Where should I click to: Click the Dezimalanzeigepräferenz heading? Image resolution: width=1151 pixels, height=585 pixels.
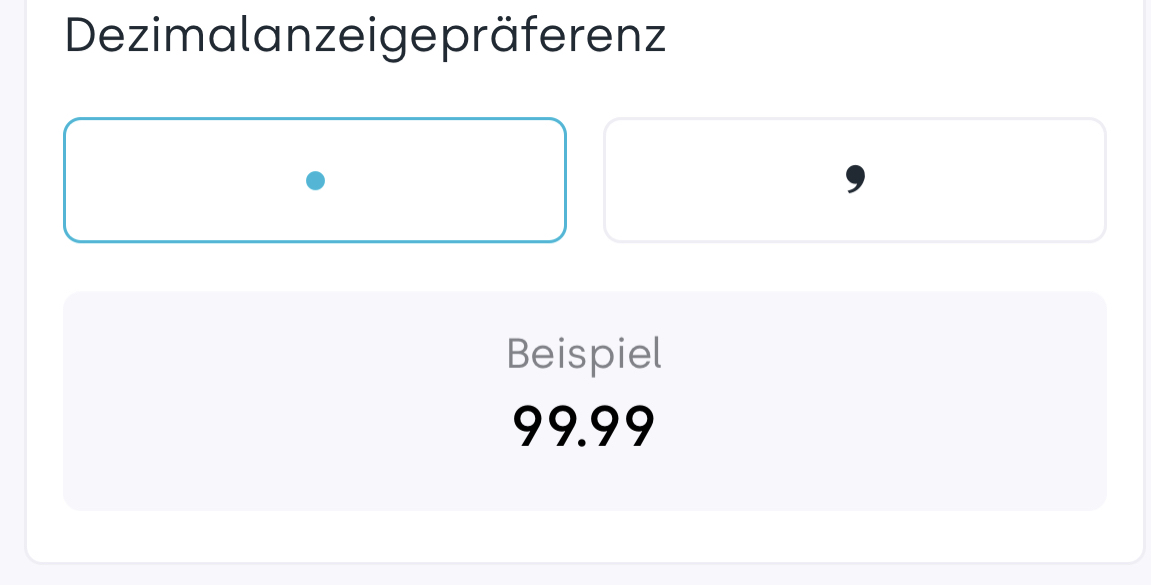click(365, 37)
